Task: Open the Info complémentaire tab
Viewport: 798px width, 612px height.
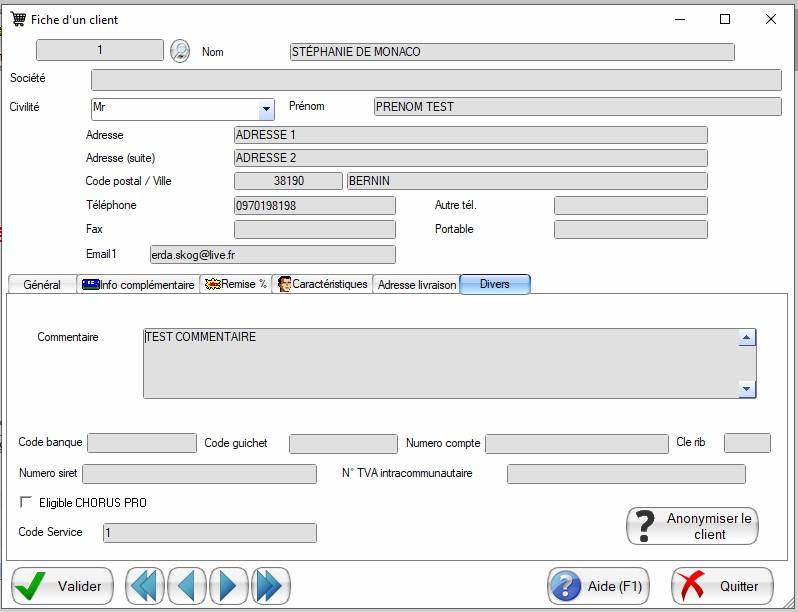Action: [x=138, y=285]
